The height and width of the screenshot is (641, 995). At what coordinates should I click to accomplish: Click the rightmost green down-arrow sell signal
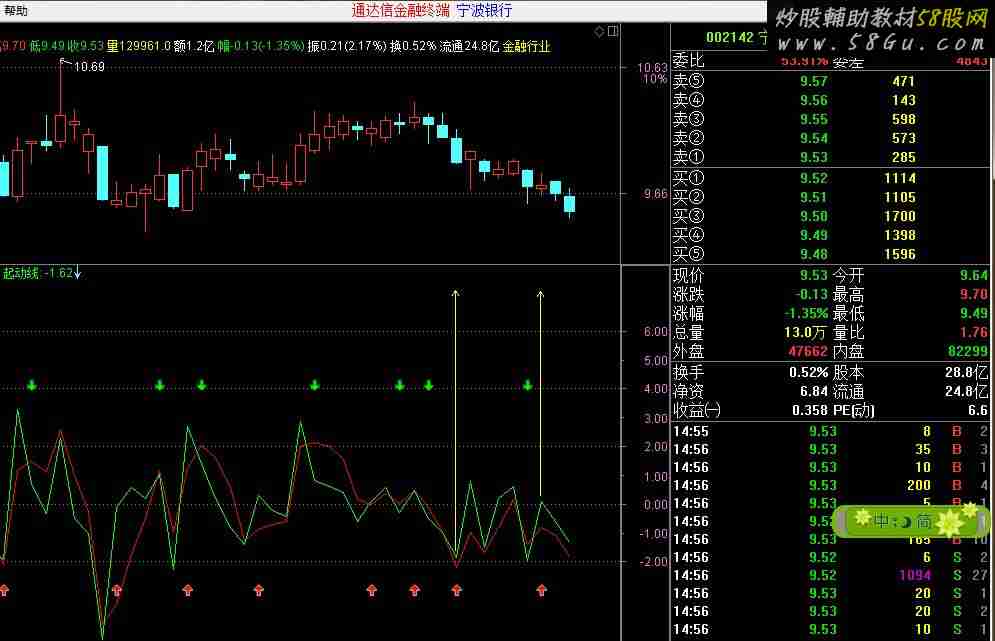[x=528, y=385]
